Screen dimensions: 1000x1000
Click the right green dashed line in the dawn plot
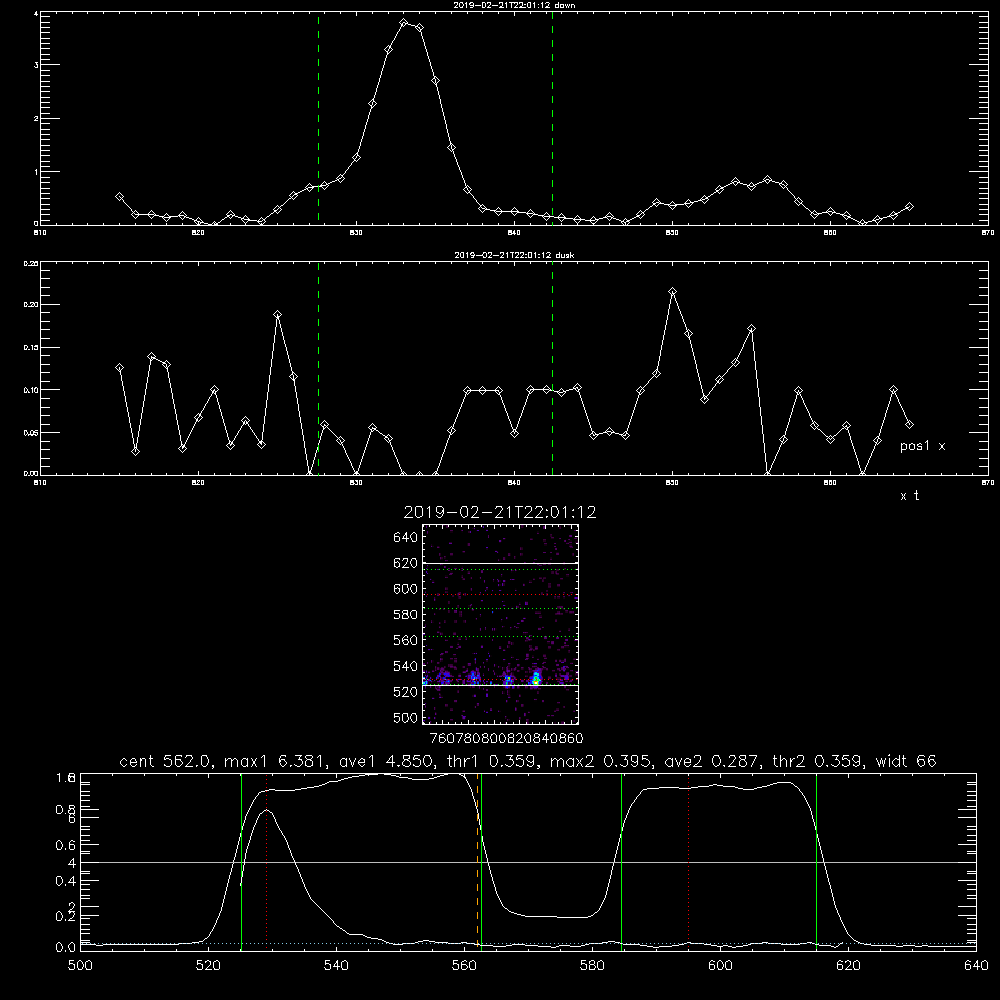(552, 119)
